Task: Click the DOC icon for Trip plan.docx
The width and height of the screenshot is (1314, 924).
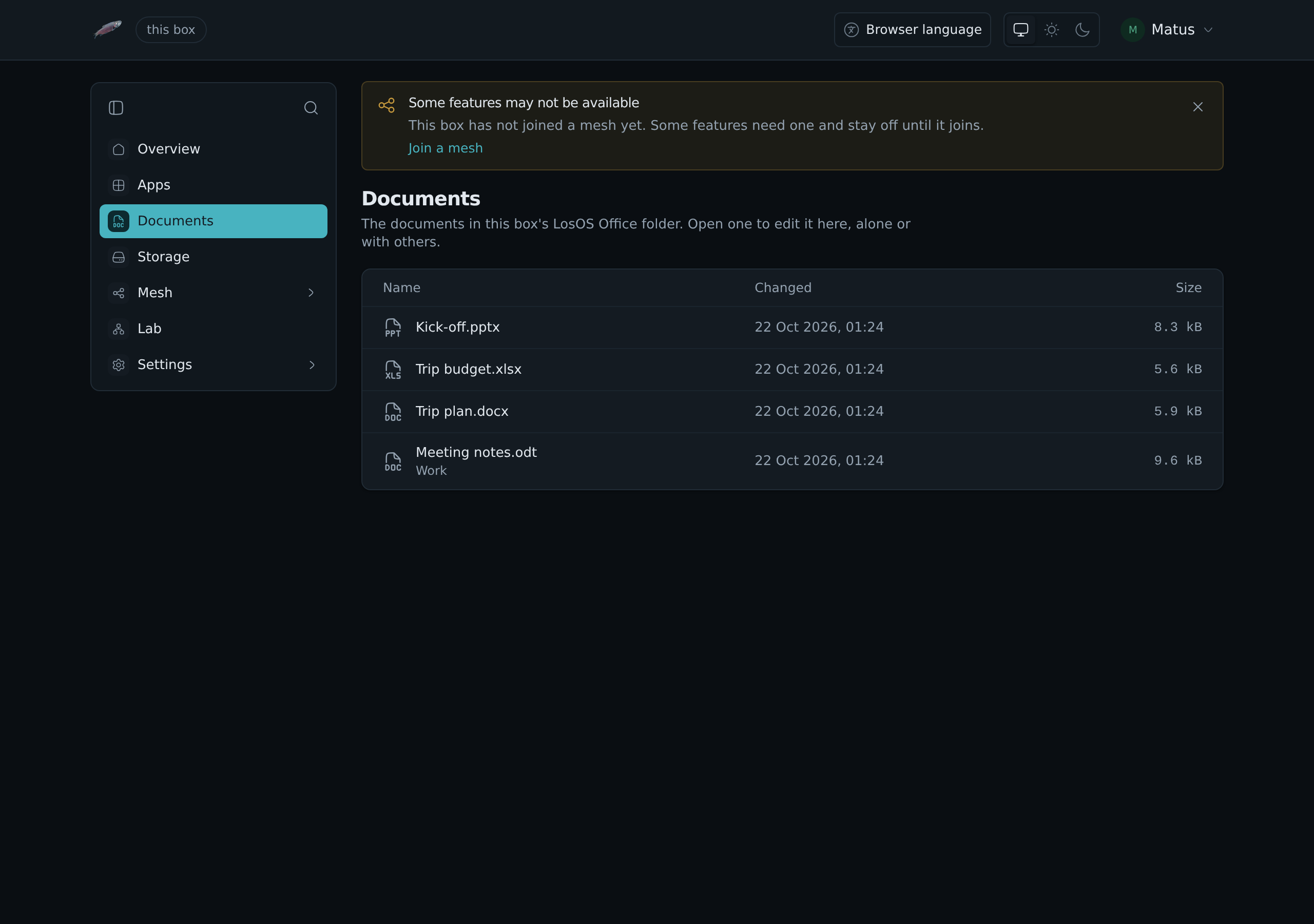Action: (x=393, y=412)
